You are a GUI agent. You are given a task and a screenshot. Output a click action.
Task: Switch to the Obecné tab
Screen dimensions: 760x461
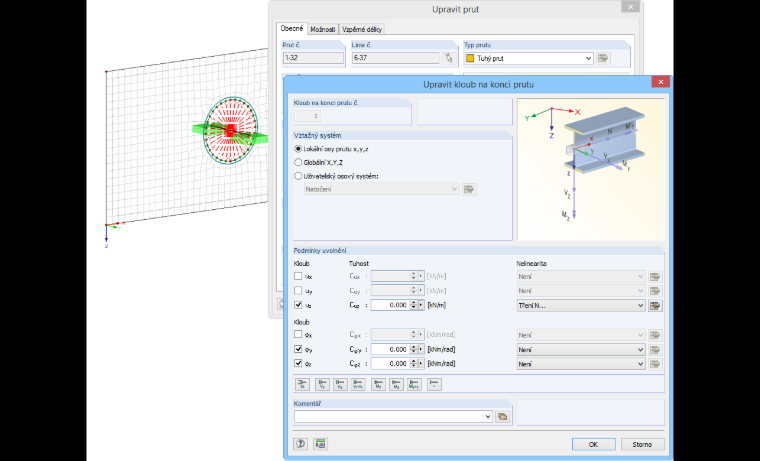click(292, 29)
